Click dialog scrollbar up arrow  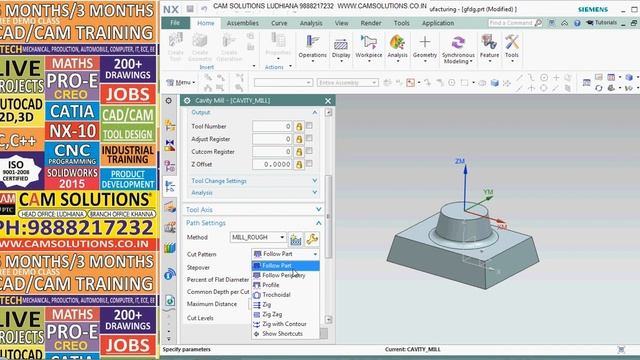[328, 112]
